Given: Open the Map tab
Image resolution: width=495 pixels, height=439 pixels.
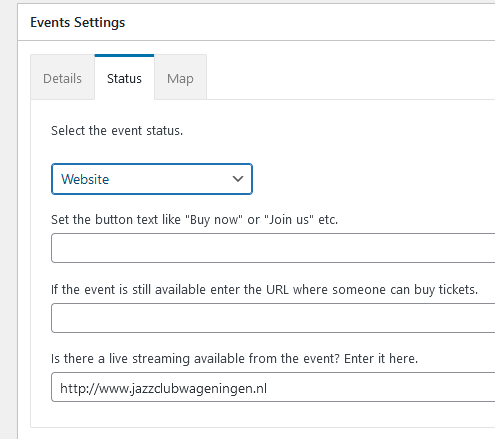Looking at the screenshot, I should coord(180,77).
